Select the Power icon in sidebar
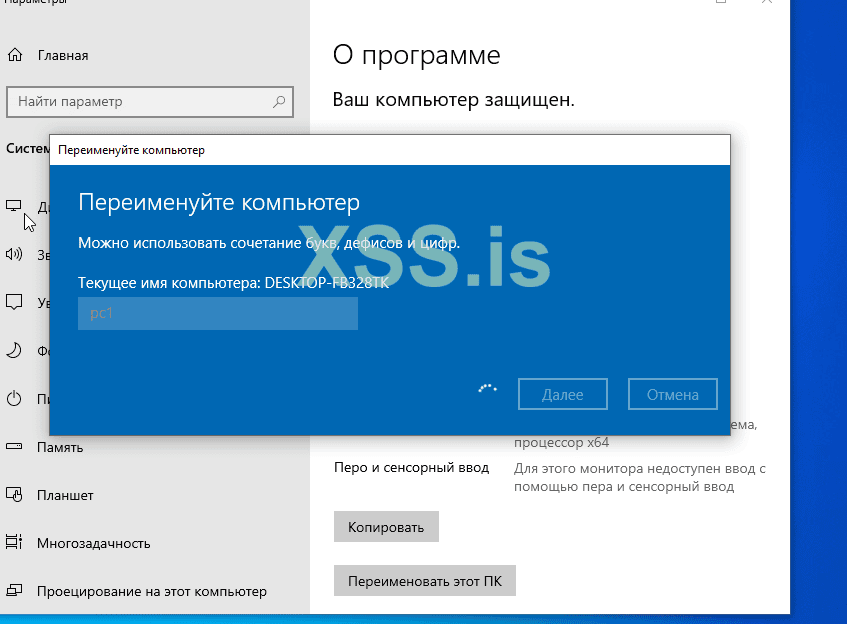Image resolution: width=847 pixels, height=624 pixels. click(x=14, y=399)
